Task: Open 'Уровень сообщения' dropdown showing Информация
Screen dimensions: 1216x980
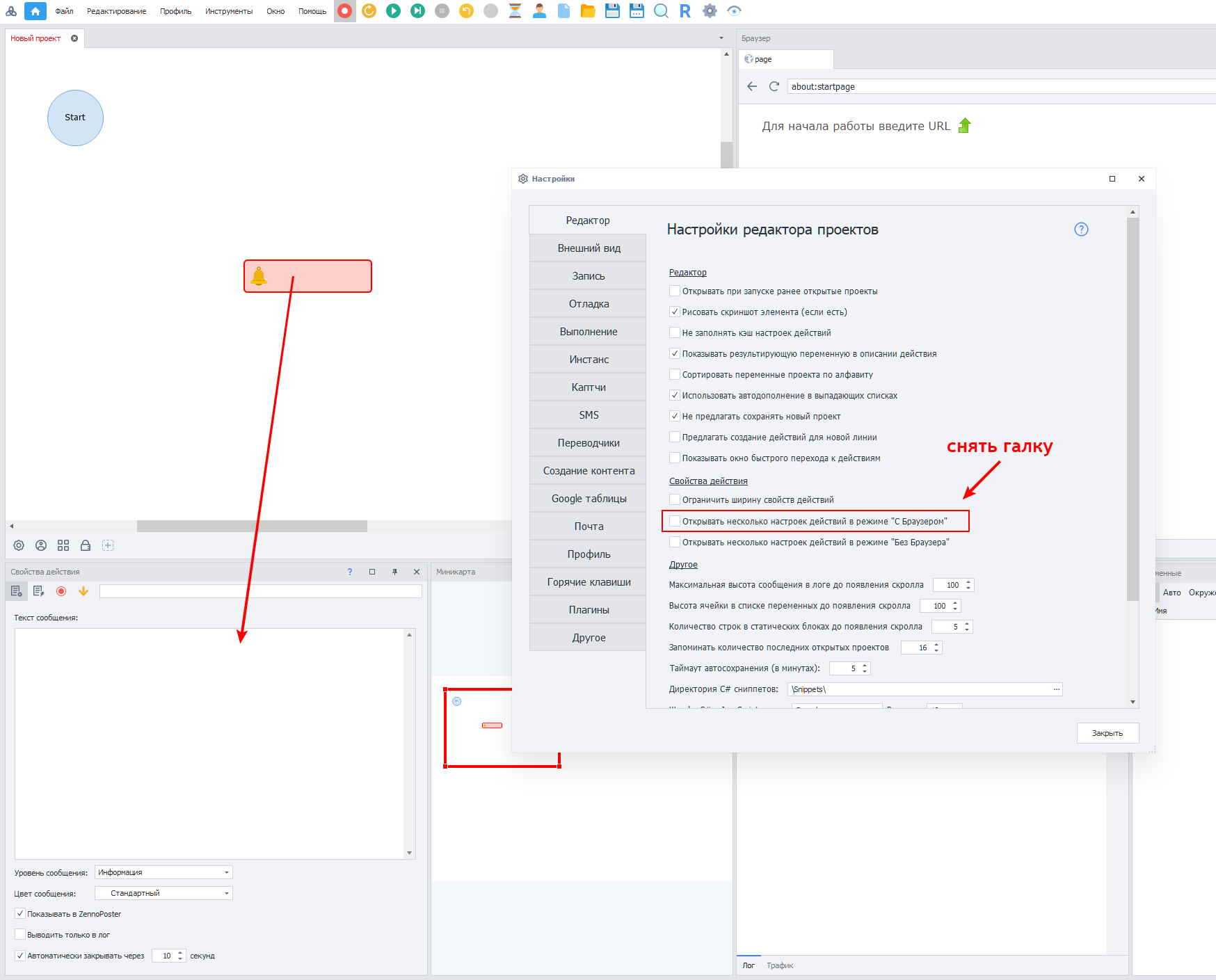Action: [163, 872]
